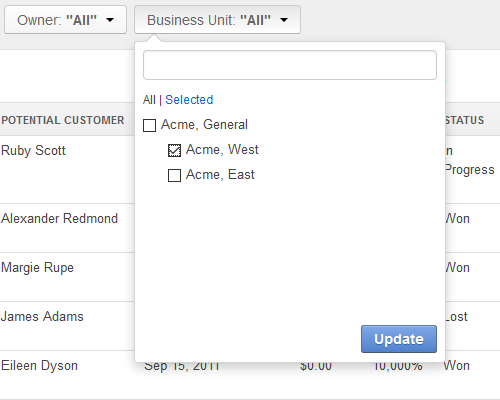
Task: Open Ruby Scott opportunity row
Action: tap(33, 151)
